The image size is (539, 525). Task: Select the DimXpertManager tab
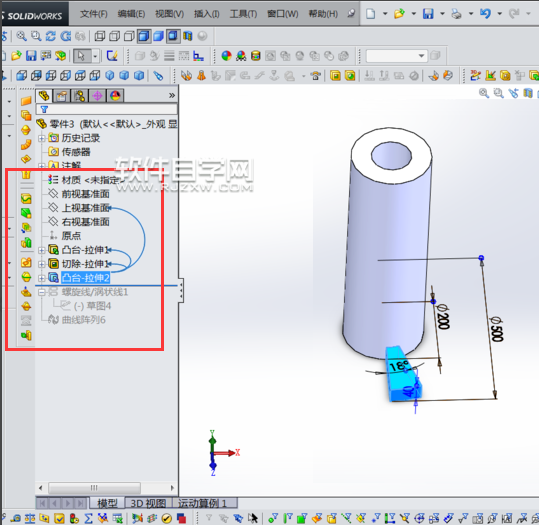98,96
